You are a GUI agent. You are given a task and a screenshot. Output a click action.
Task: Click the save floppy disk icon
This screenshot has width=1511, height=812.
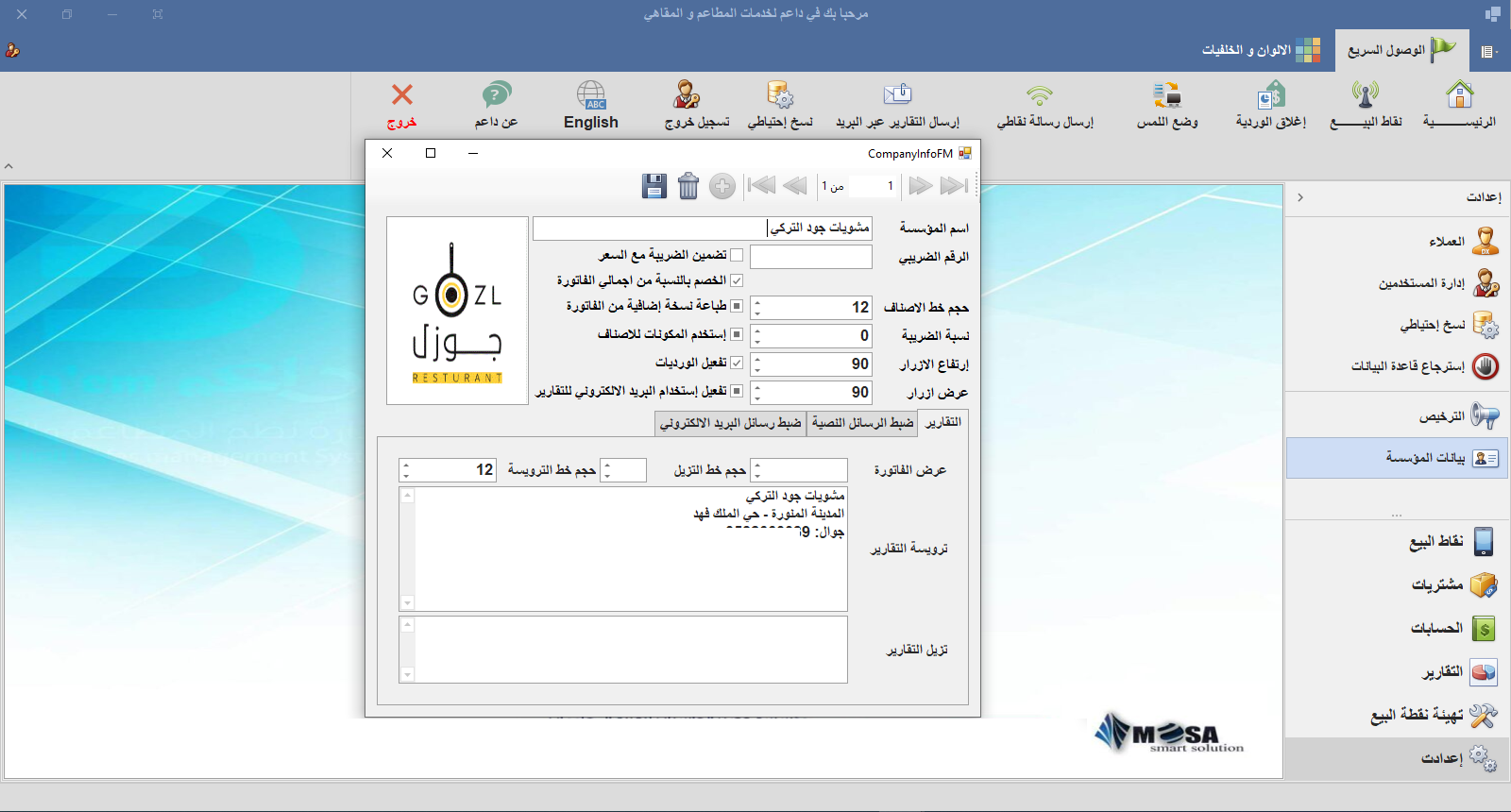pos(654,186)
